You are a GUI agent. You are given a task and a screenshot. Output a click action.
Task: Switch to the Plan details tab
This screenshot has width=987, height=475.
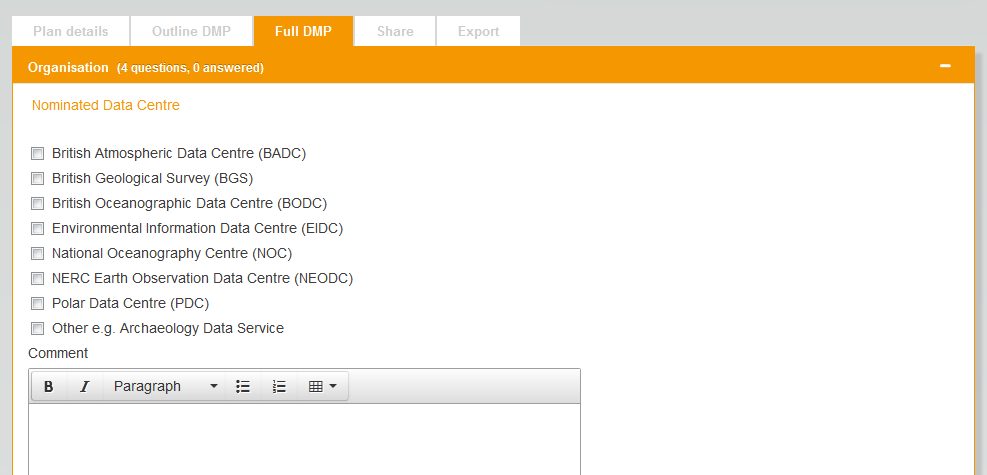70,31
